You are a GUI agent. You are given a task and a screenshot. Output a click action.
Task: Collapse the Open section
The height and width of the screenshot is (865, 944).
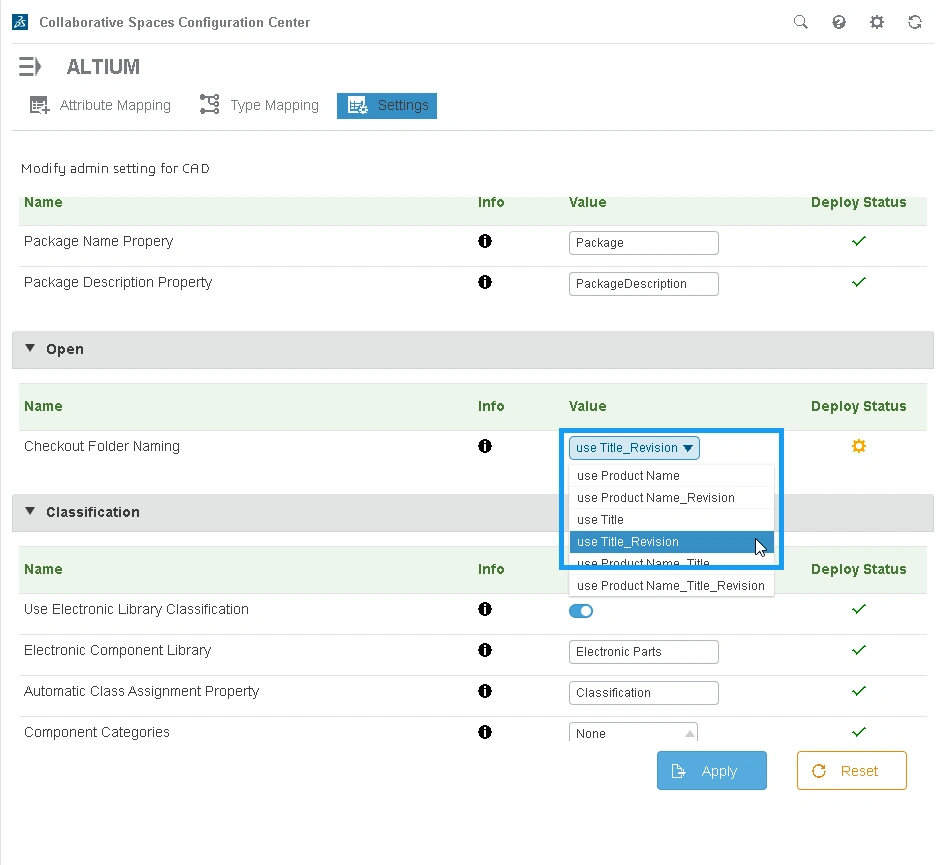coord(30,349)
